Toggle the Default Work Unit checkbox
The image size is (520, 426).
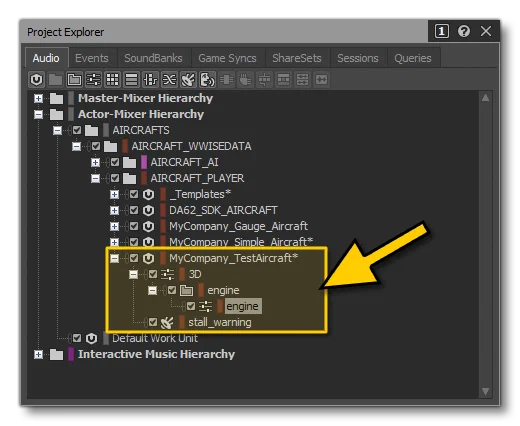click(x=77, y=338)
